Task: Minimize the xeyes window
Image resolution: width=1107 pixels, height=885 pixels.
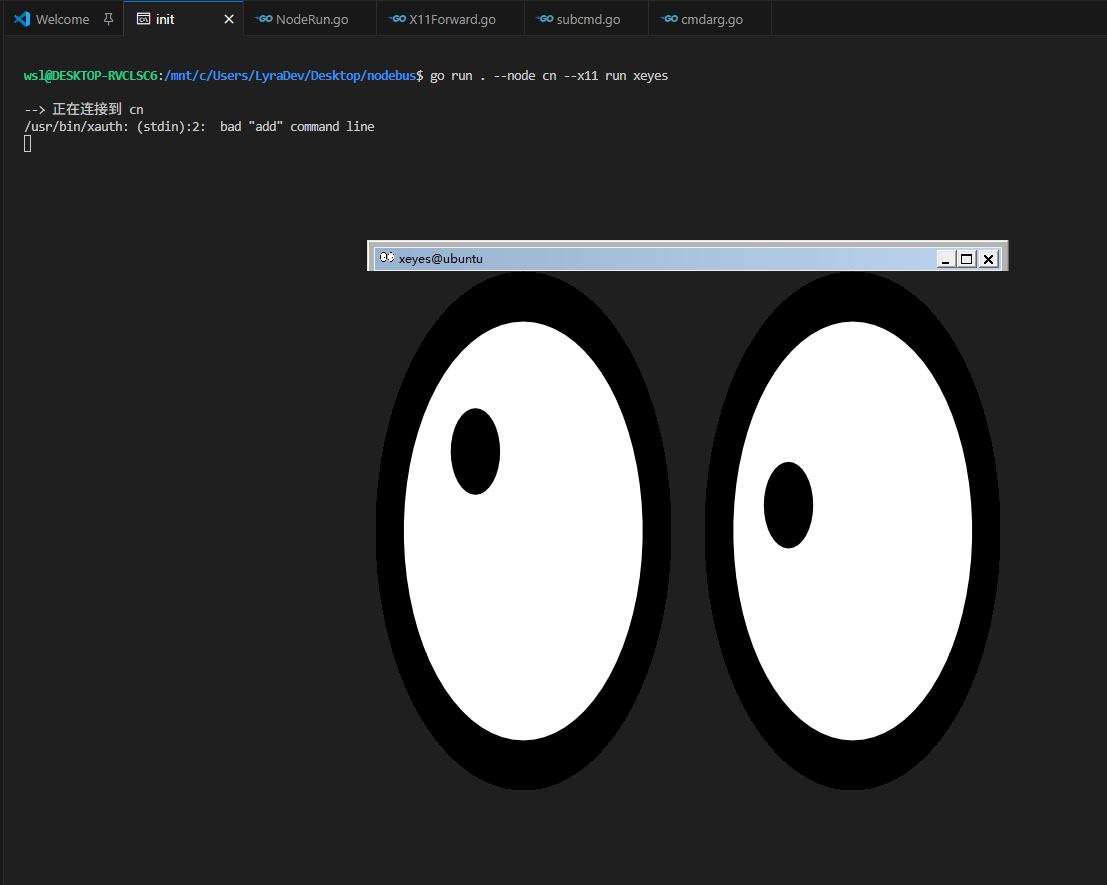Action: [945, 259]
